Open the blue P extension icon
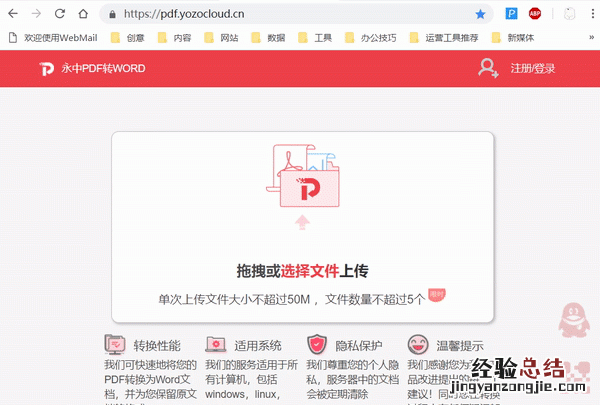600x405 pixels. point(511,14)
